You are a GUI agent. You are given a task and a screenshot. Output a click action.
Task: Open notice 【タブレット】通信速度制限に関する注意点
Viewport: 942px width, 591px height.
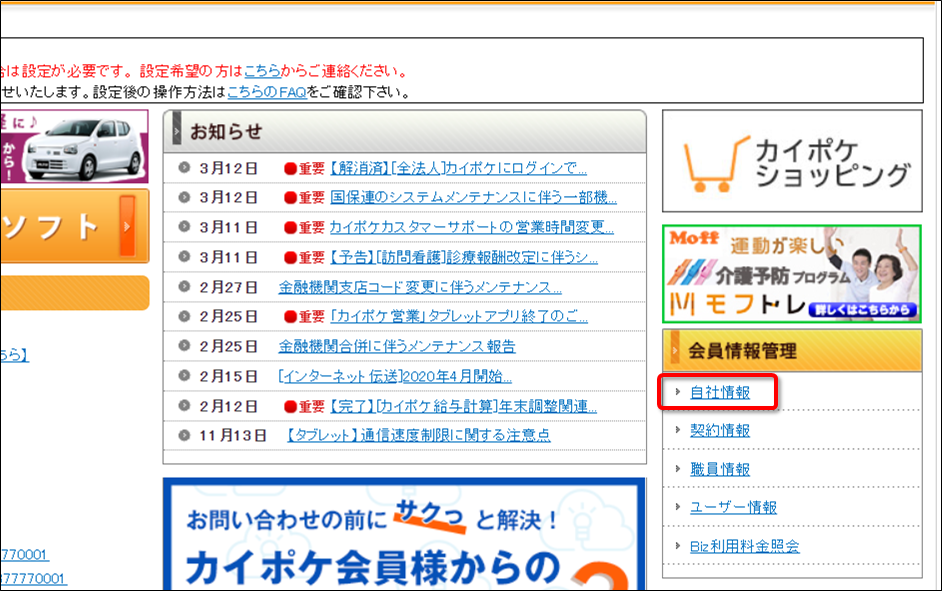click(x=417, y=435)
